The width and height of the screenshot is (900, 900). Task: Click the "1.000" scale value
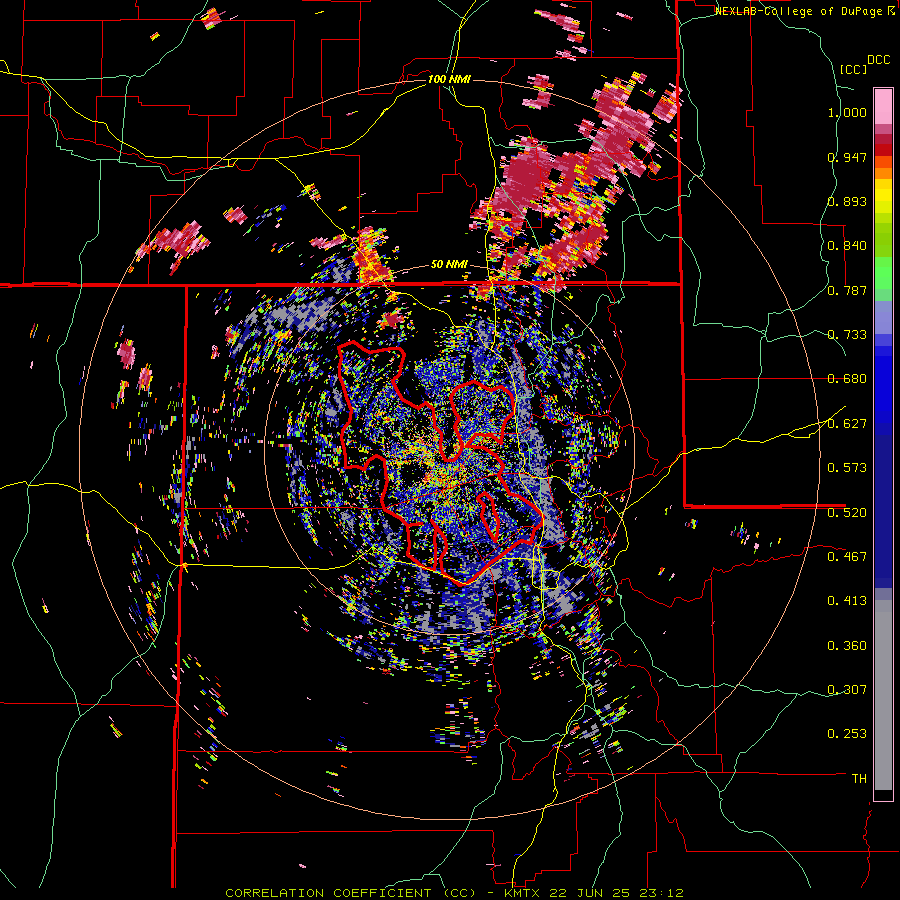tap(847, 112)
